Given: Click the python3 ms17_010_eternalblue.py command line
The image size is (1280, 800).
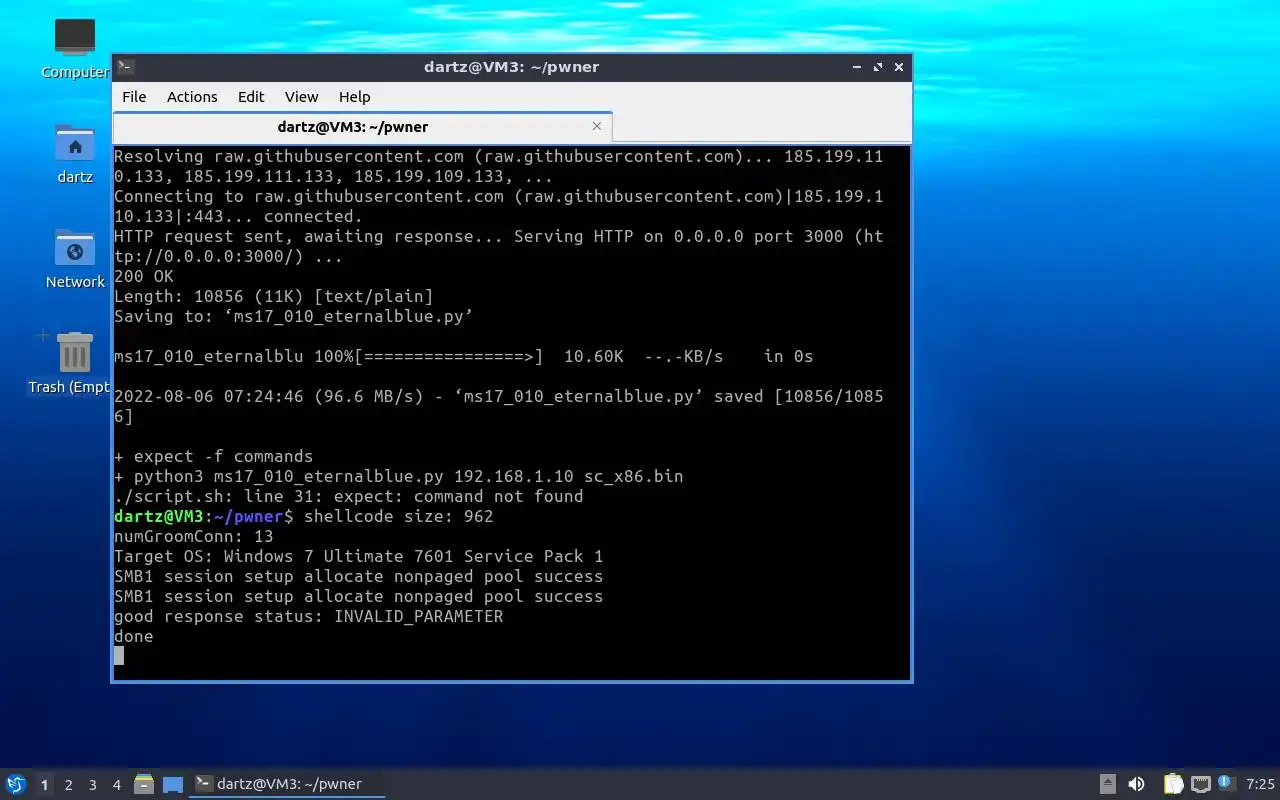Looking at the screenshot, I should coord(399,476).
